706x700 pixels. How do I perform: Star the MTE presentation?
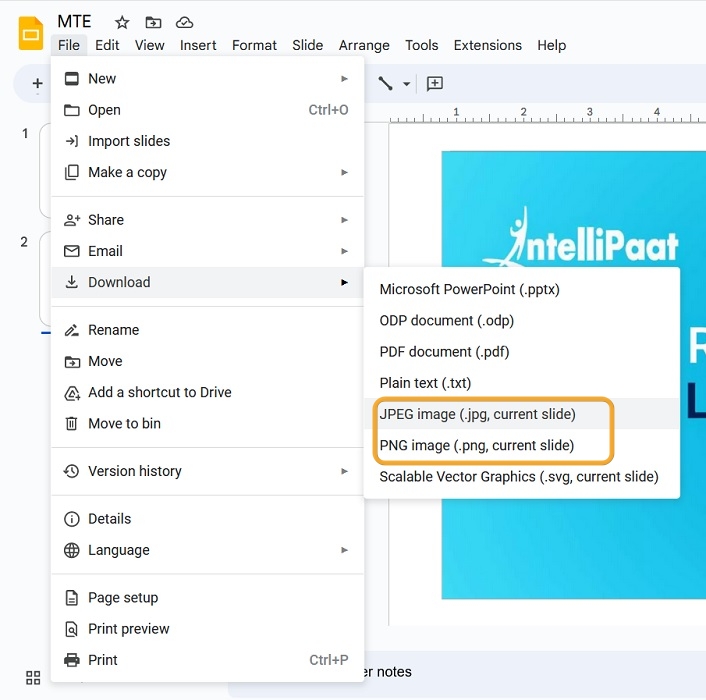(x=122, y=22)
